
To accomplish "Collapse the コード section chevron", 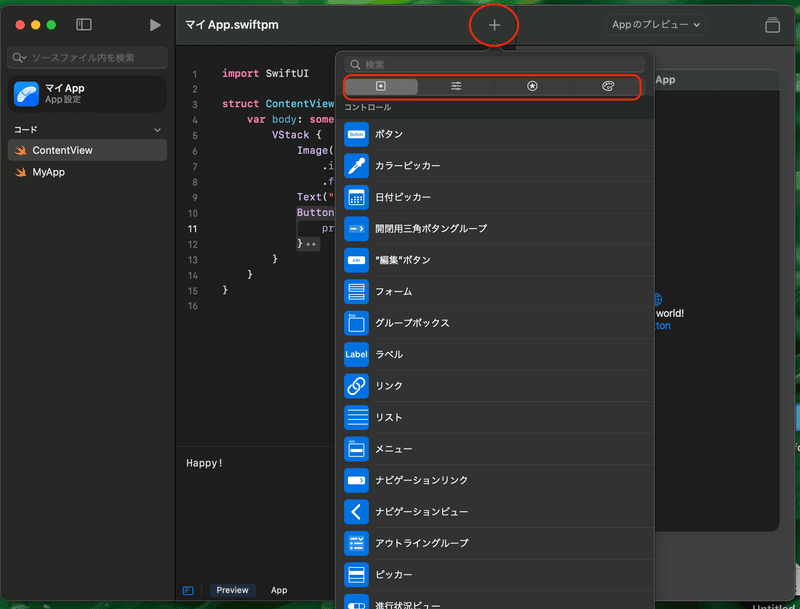I will coord(157,130).
